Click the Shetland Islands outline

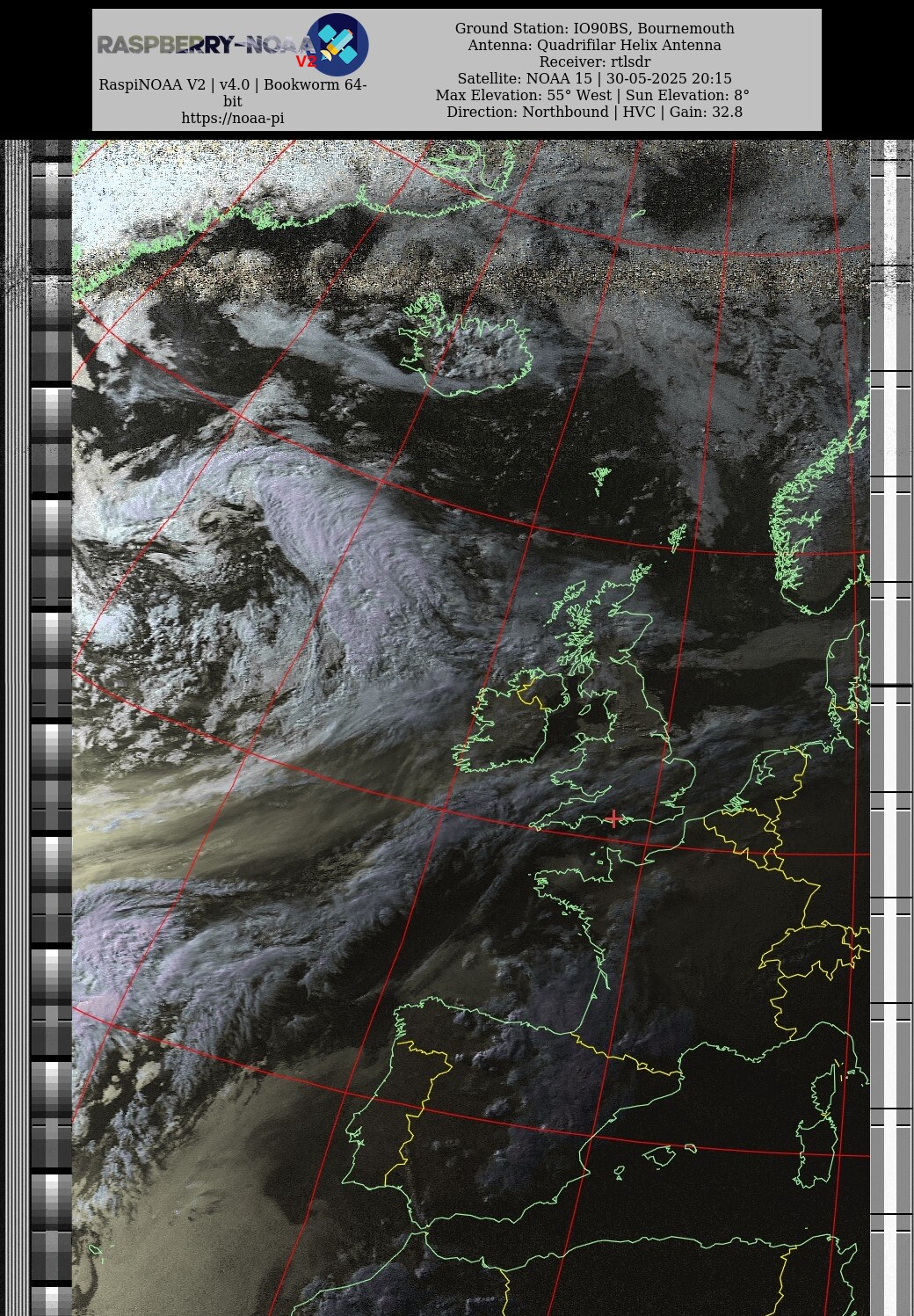pos(678,537)
